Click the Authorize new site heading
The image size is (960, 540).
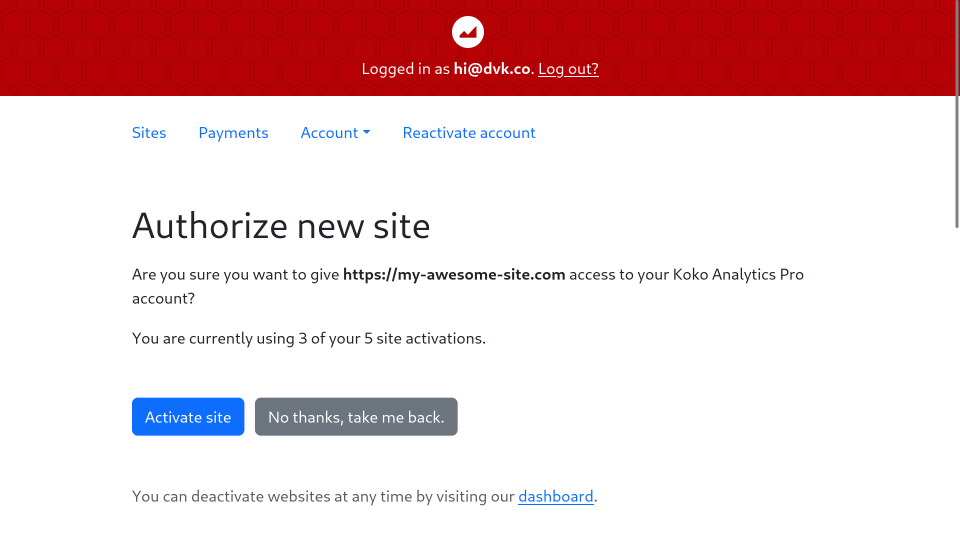[281, 226]
